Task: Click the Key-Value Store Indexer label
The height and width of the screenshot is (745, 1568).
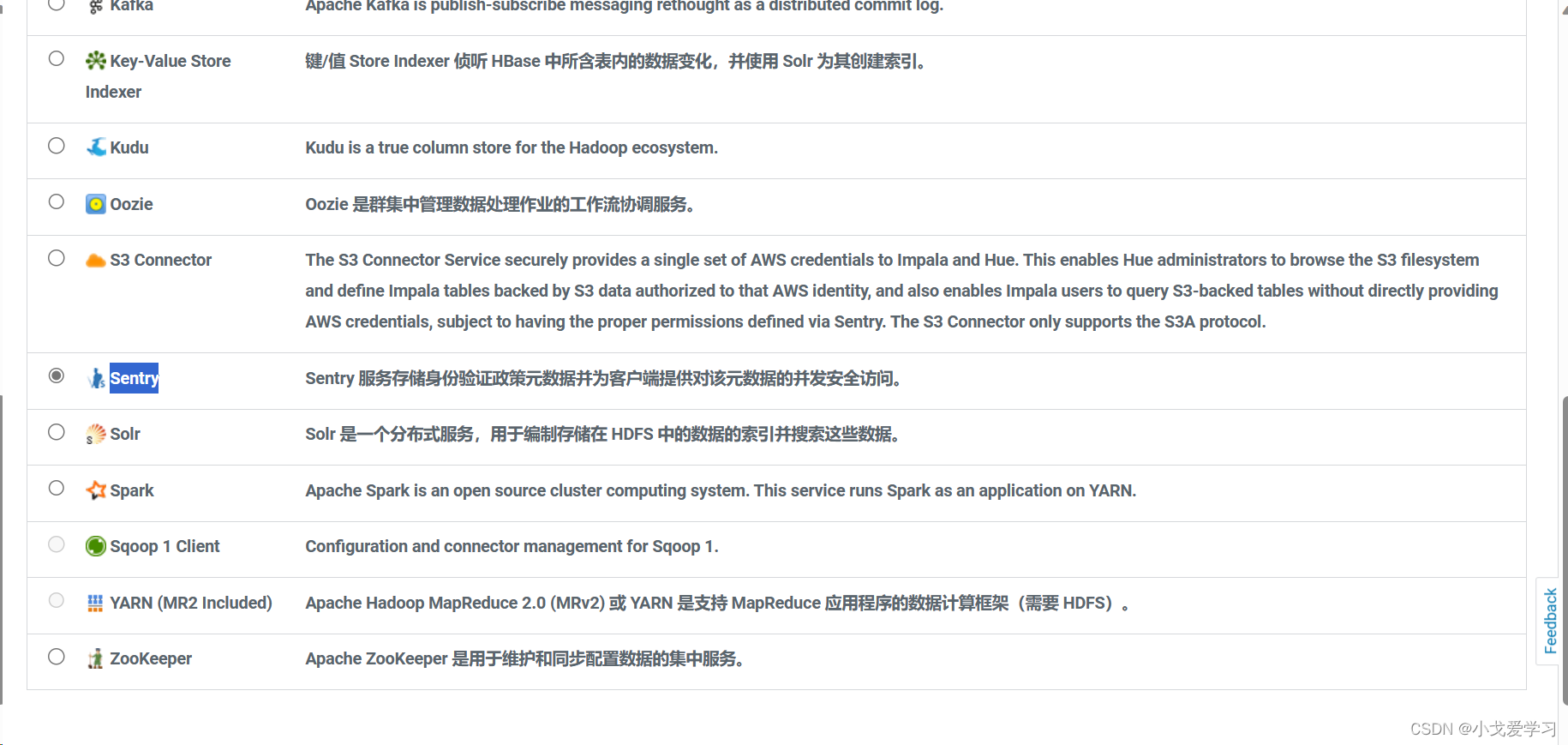Action: (159, 76)
